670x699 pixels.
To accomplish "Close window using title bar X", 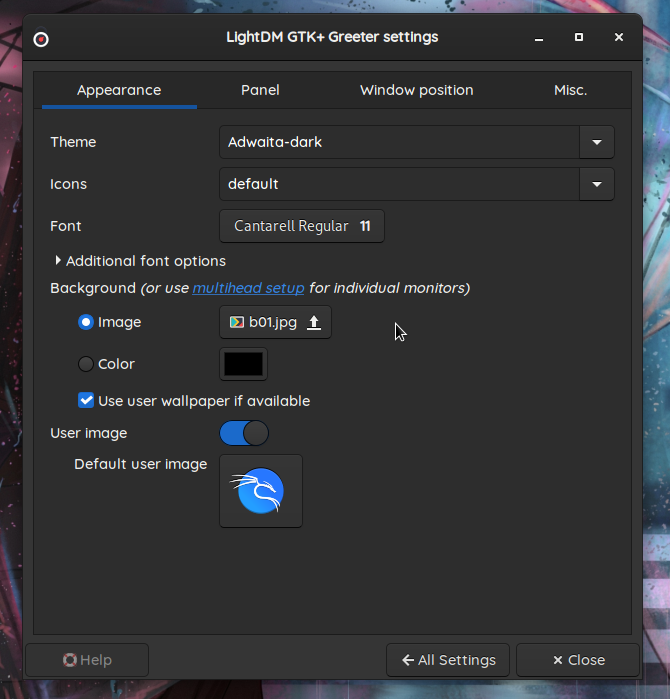I will point(619,37).
